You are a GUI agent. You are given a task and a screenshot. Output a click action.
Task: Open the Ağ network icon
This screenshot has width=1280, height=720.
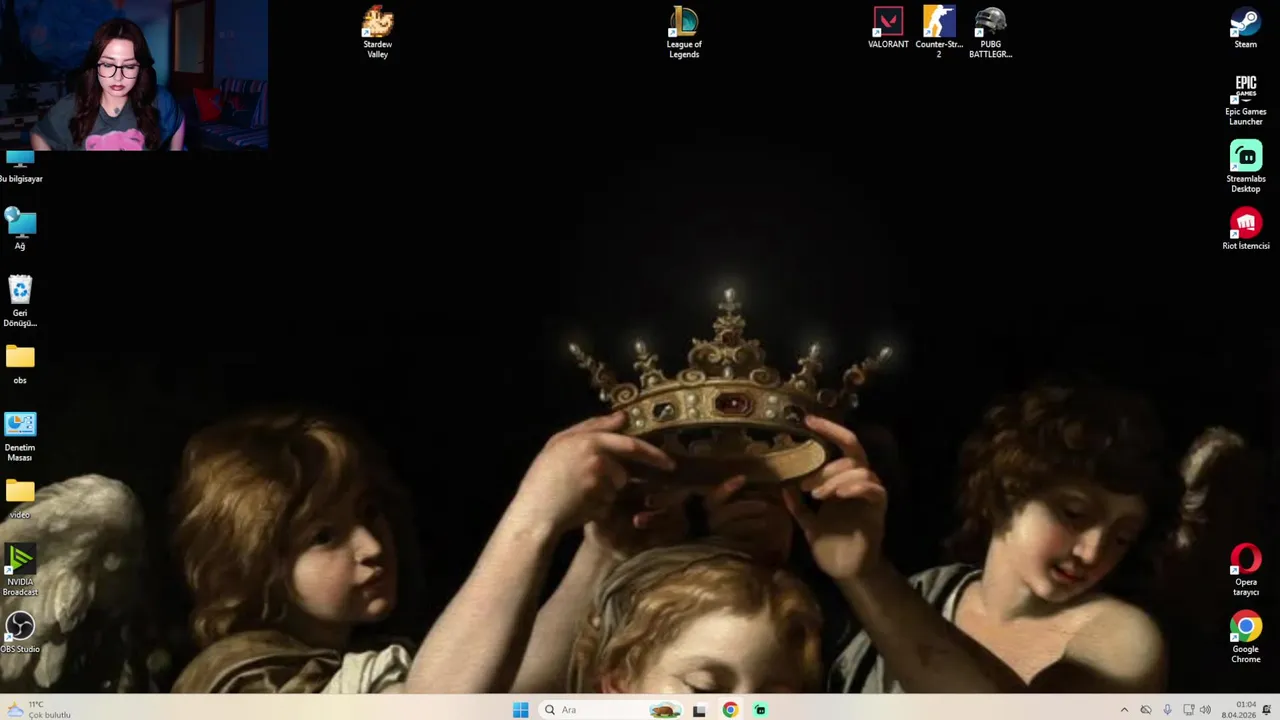coord(20,229)
